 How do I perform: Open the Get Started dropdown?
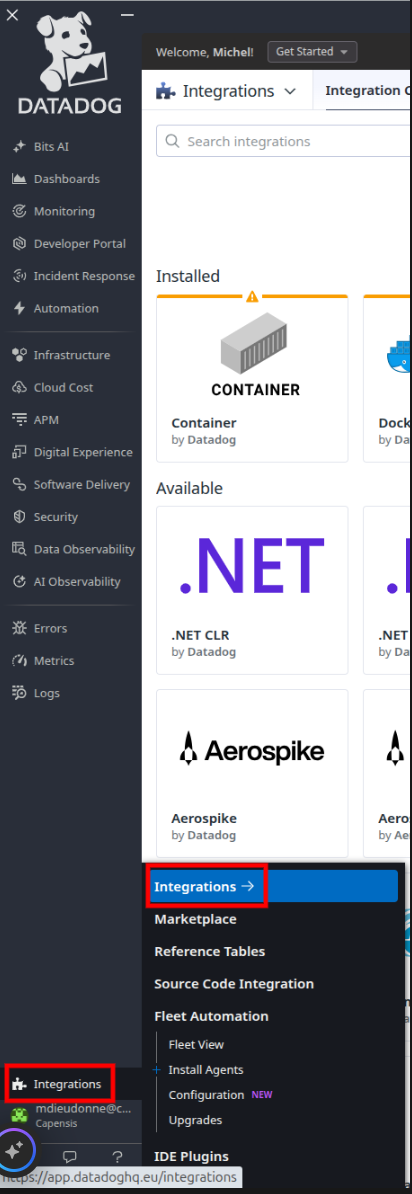(x=312, y=52)
